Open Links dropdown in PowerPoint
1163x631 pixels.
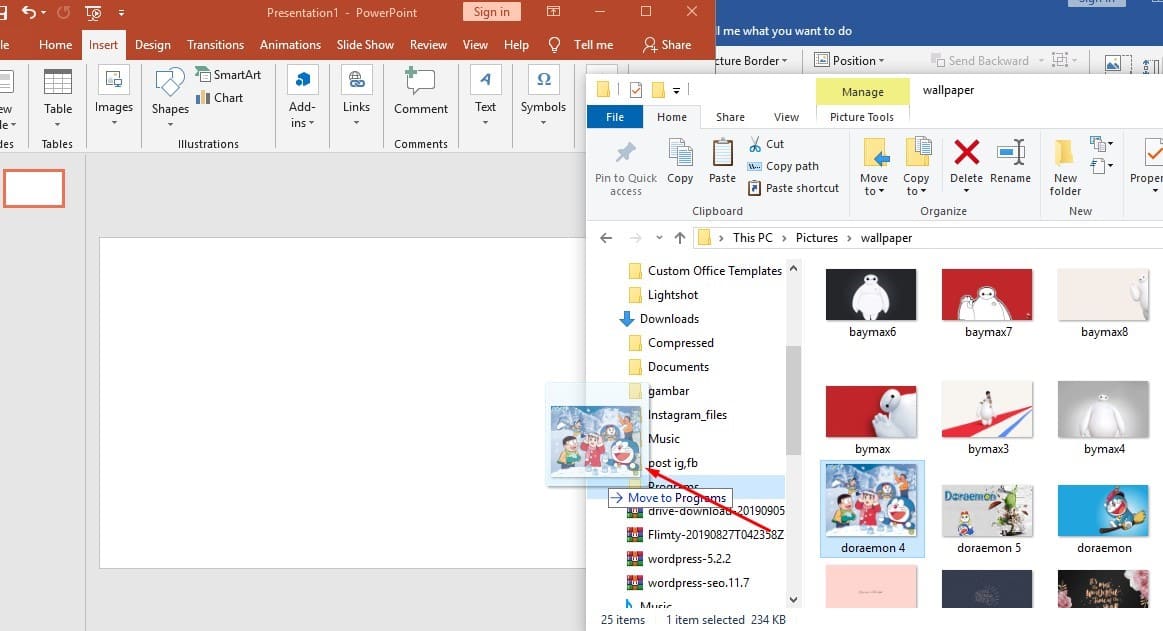click(x=356, y=97)
